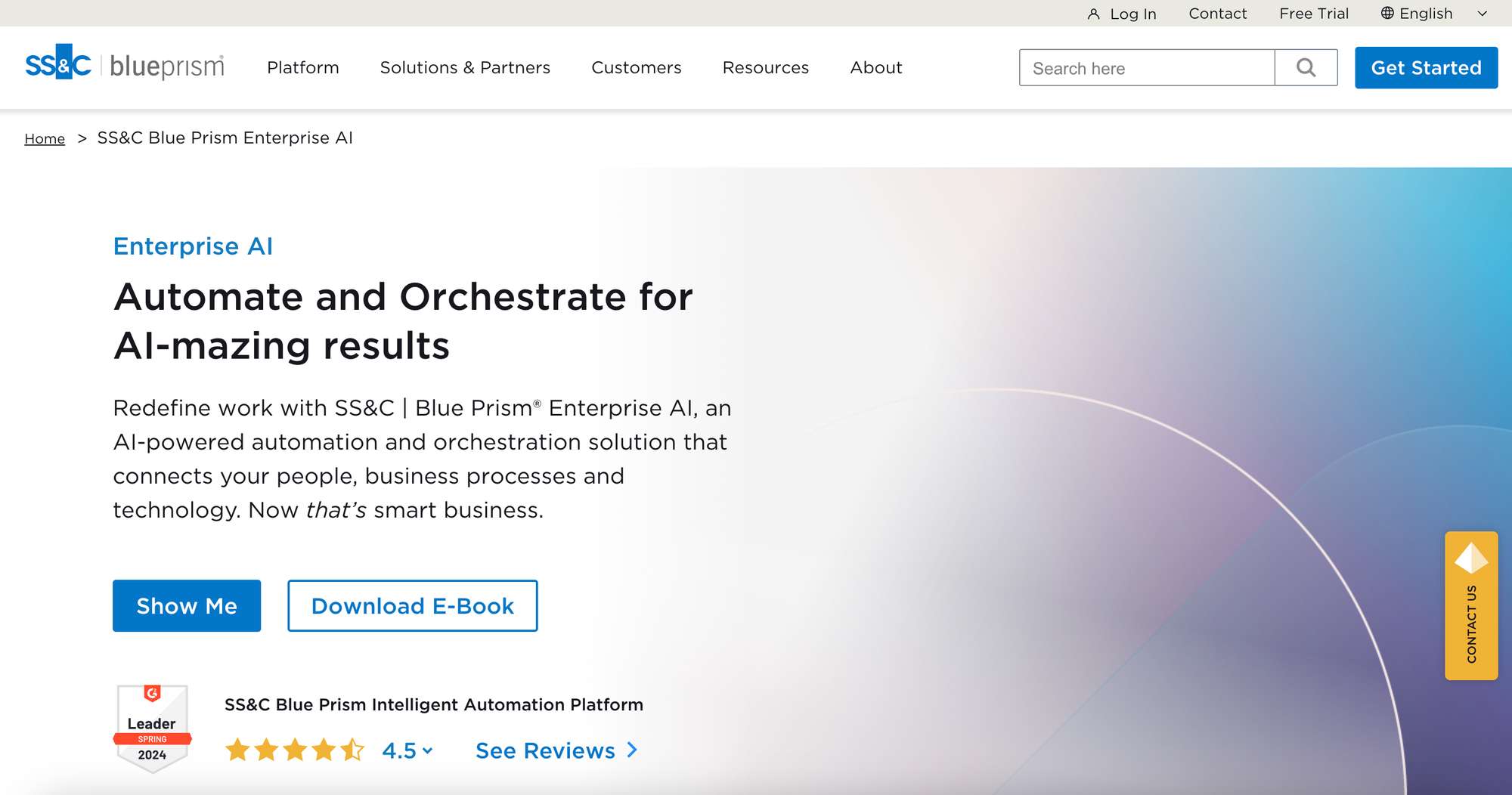Click the Show Me button
Viewport: 1512px width, 795px height.
coord(187,605)
